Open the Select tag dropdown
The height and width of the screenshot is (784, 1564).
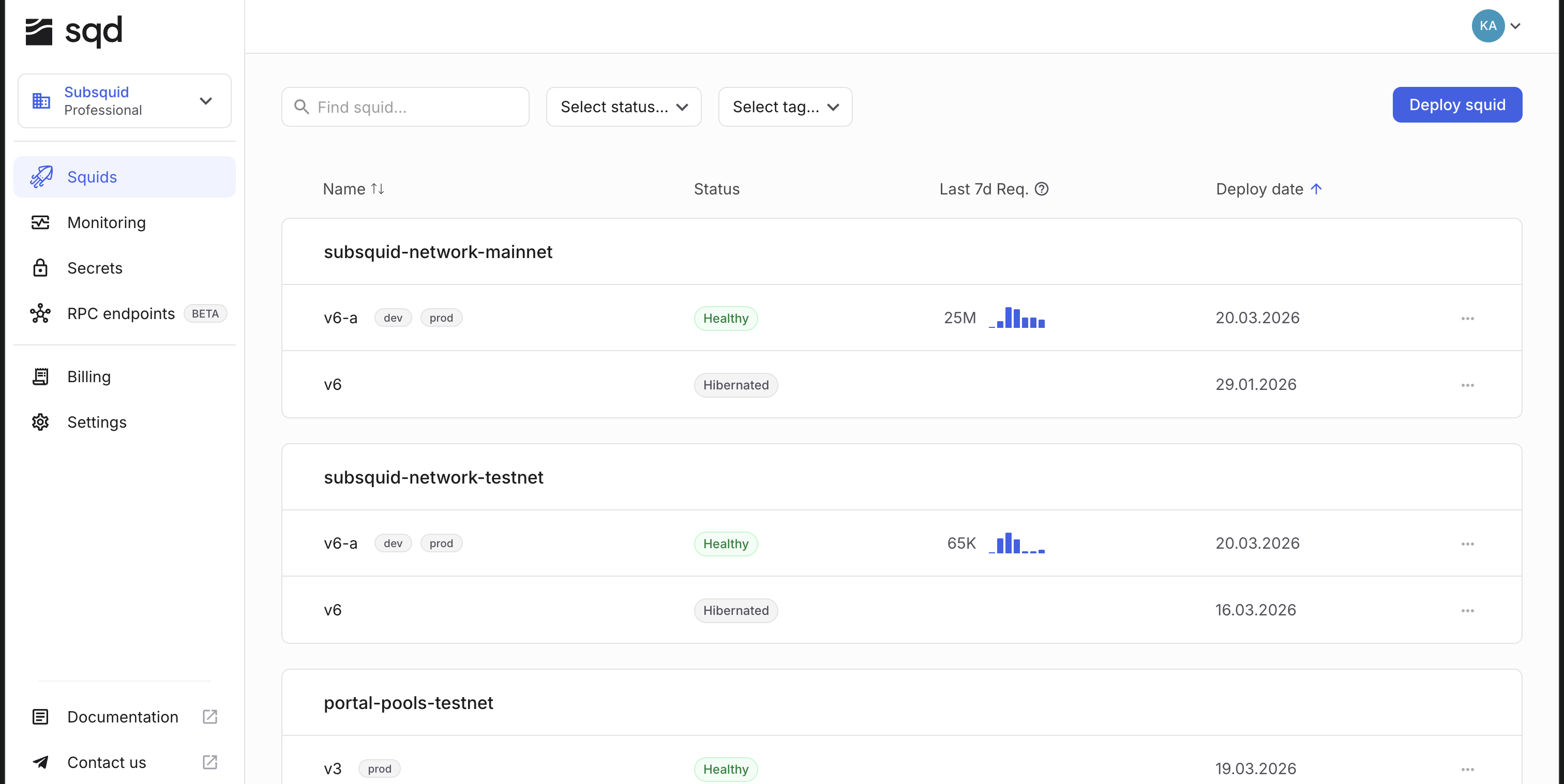[x=785, y=107]
